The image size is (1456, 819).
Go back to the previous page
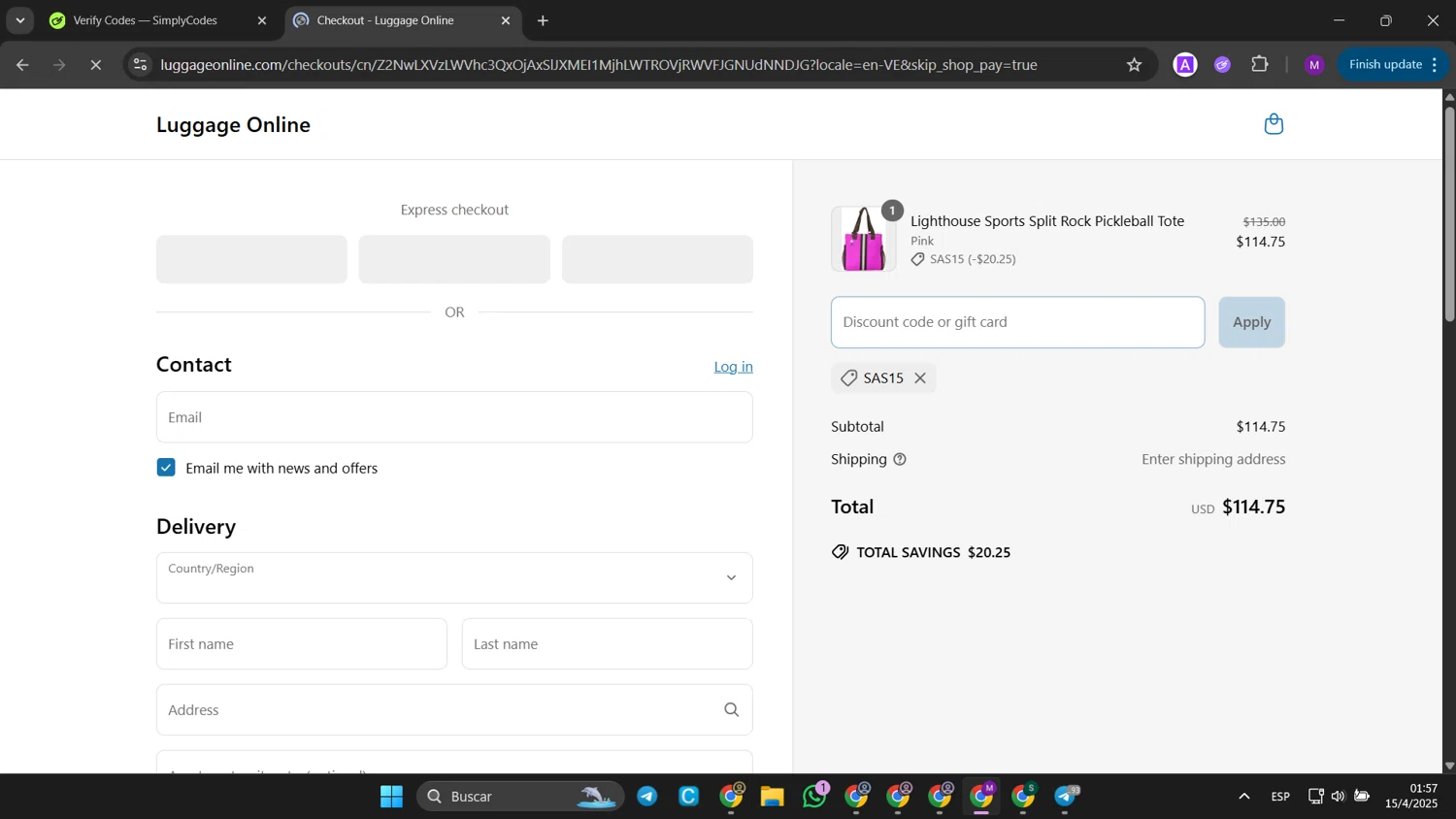(22, 65)
